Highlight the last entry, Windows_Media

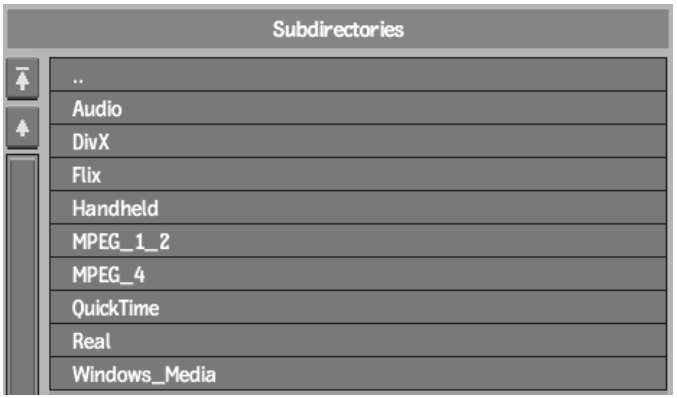point(358,374)
